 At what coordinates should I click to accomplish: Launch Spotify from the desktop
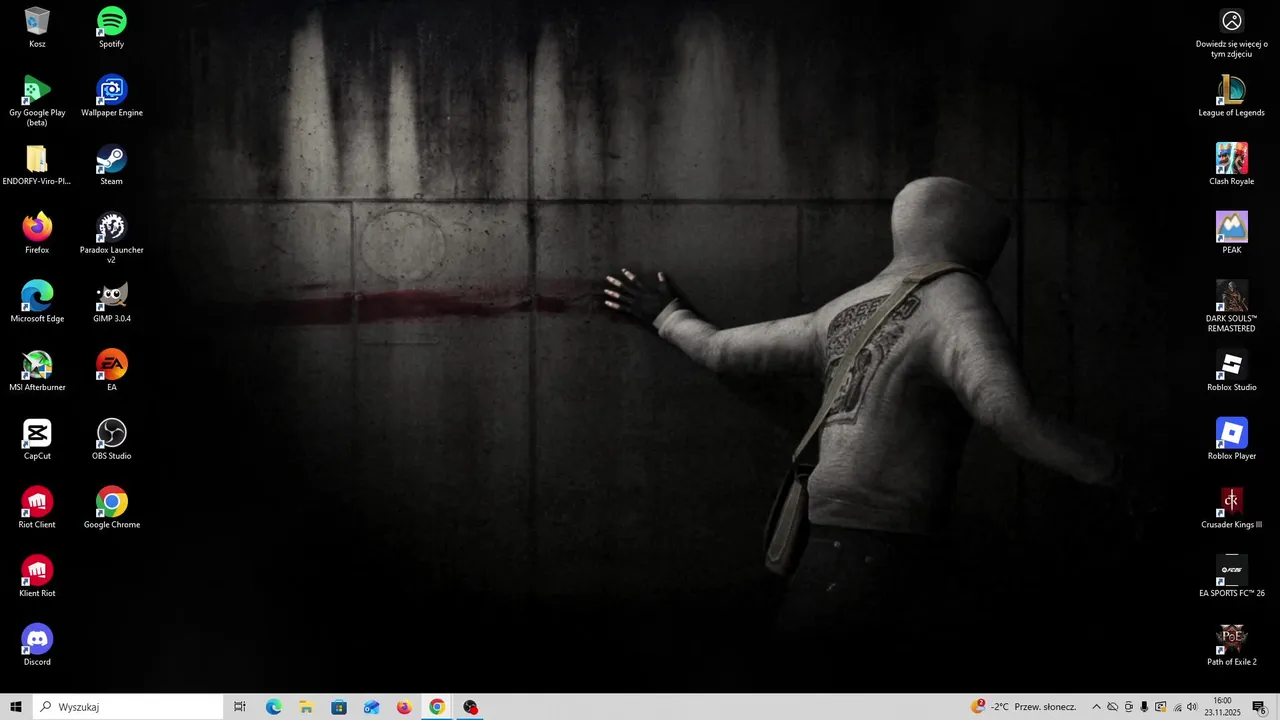point(111,27)
